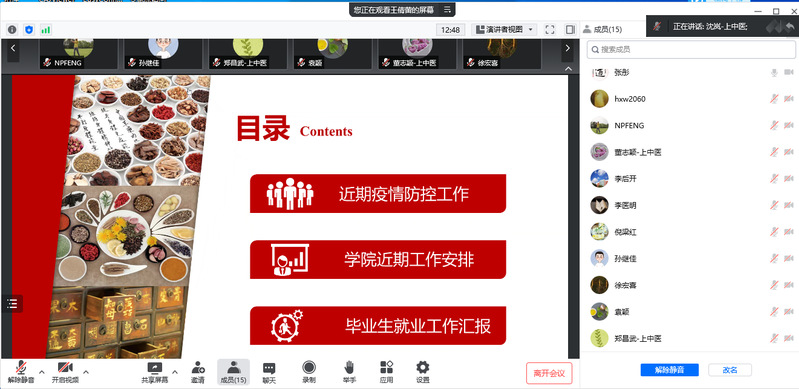Open the blue security shield icon
The width and height of the screenshot is (799, 389).
(x=29, y=30)
